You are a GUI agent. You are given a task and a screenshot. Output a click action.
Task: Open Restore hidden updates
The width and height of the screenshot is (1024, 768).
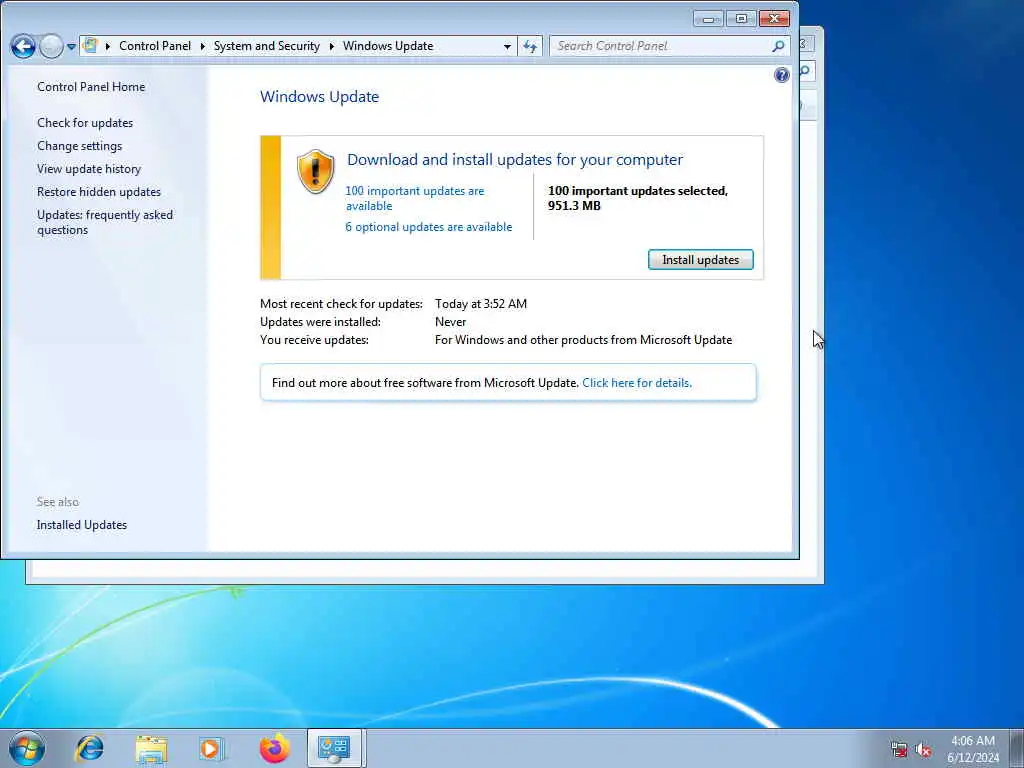coord(99,191)
